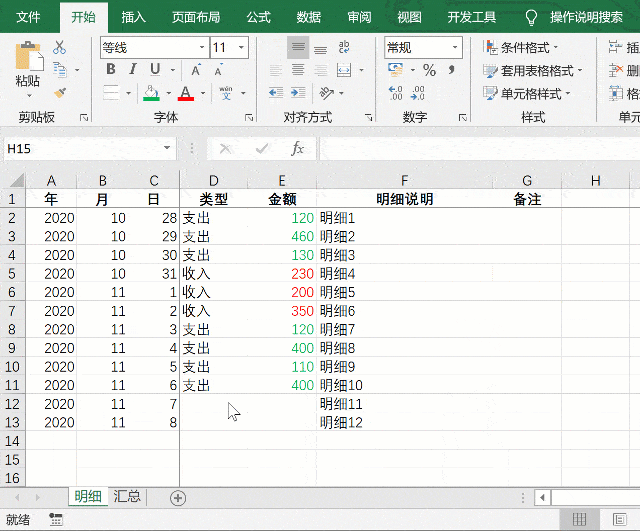Click the Paste clipboard icon
The width and height of the screenshot is (640, 531).
28,56
